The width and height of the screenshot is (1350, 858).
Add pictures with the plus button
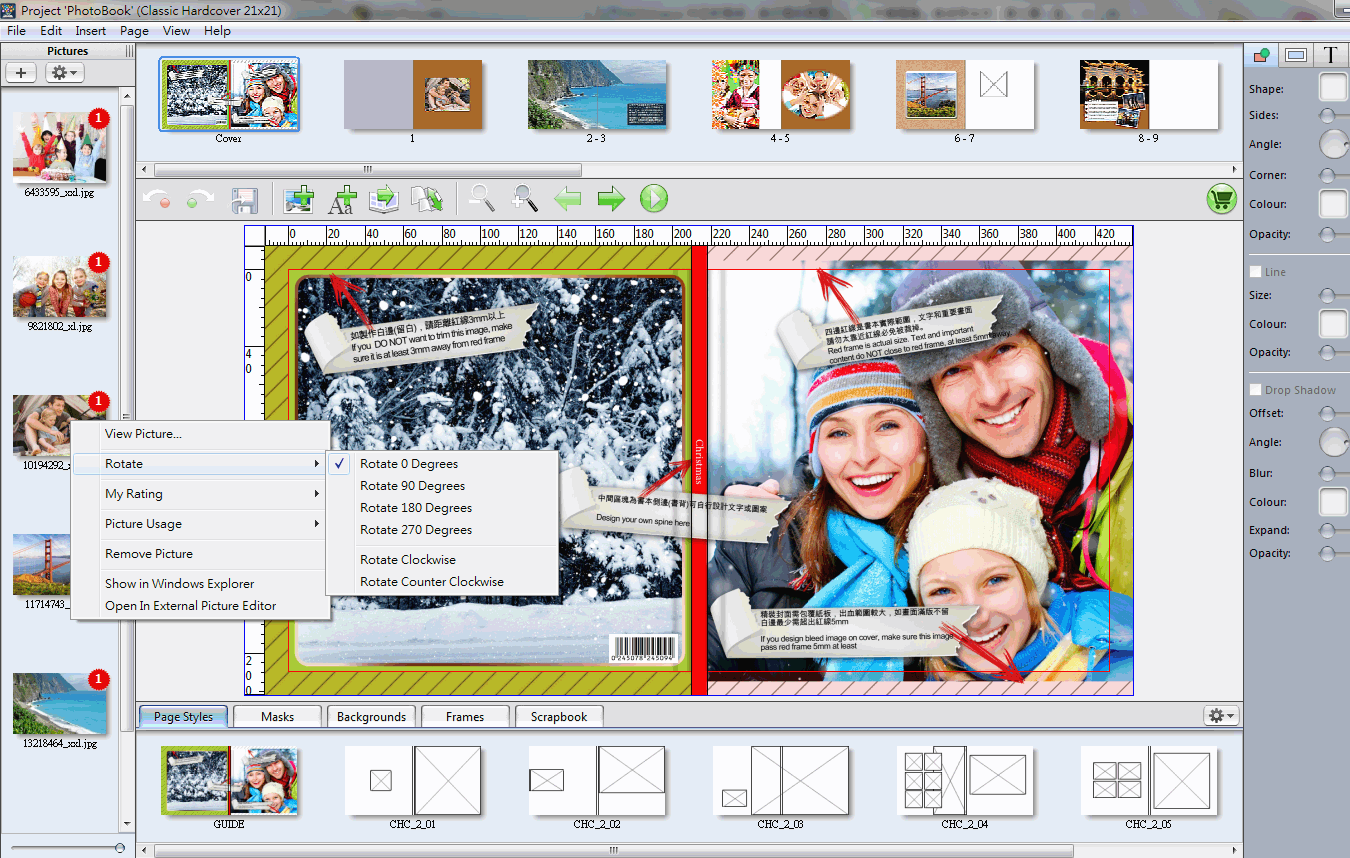tap(21, 72)
